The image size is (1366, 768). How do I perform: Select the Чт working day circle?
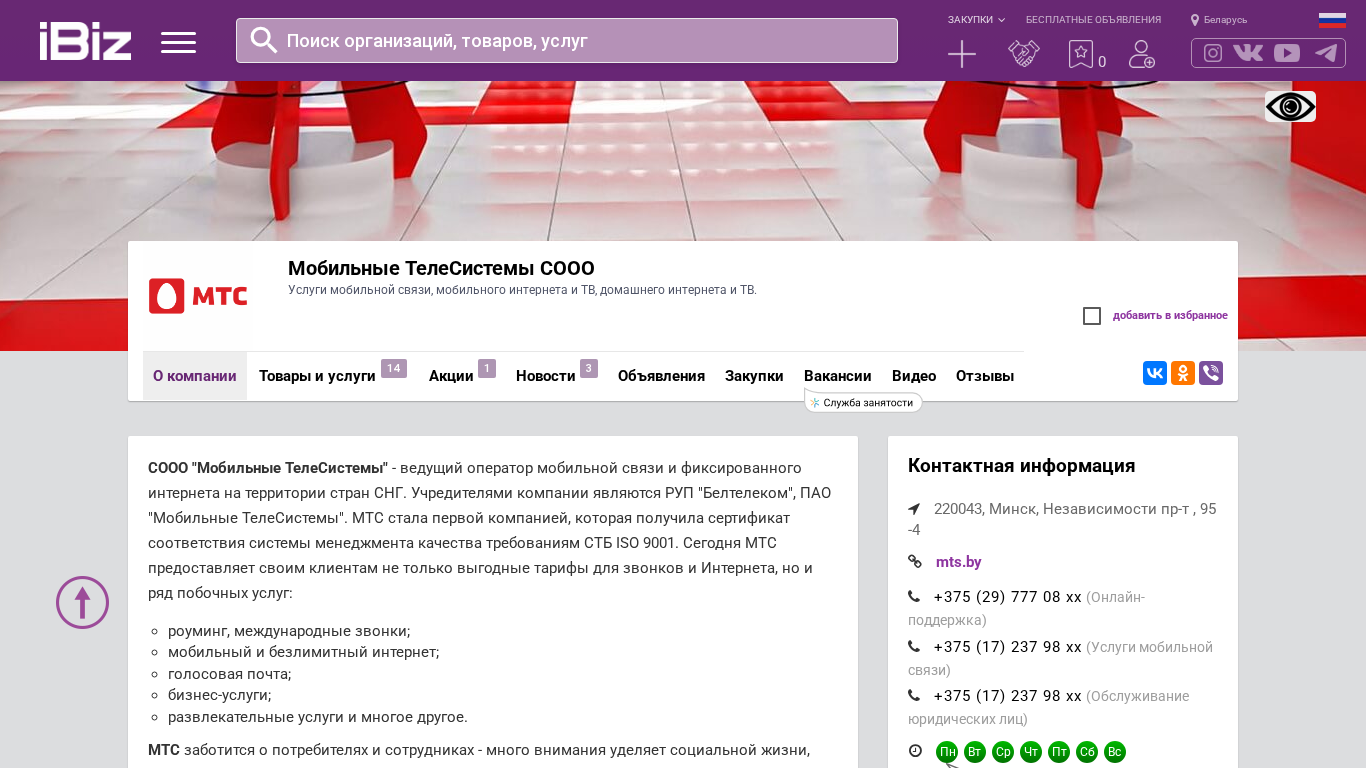[x=1031, y=752]
